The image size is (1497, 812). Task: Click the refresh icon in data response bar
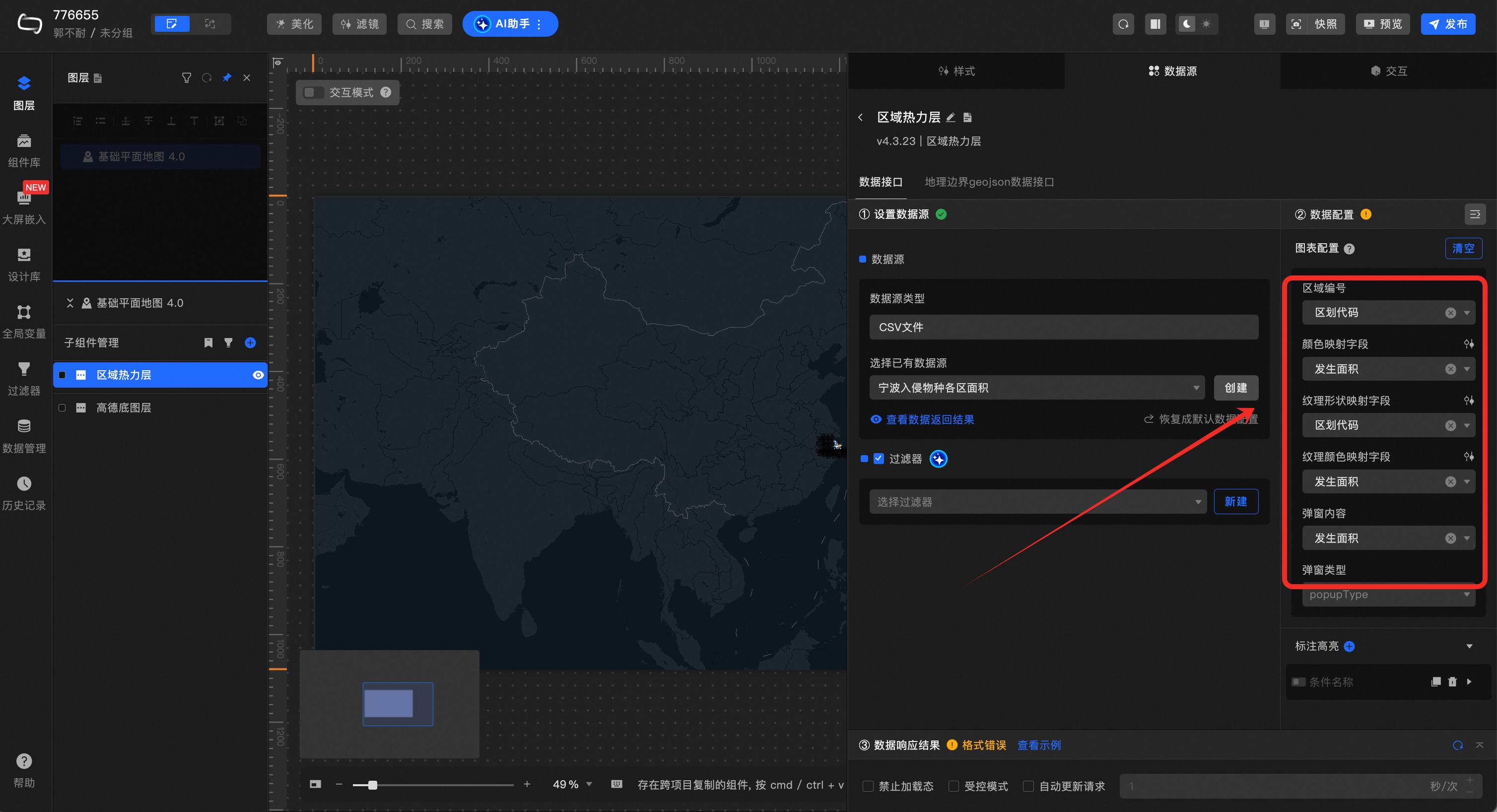point(1457,745)
